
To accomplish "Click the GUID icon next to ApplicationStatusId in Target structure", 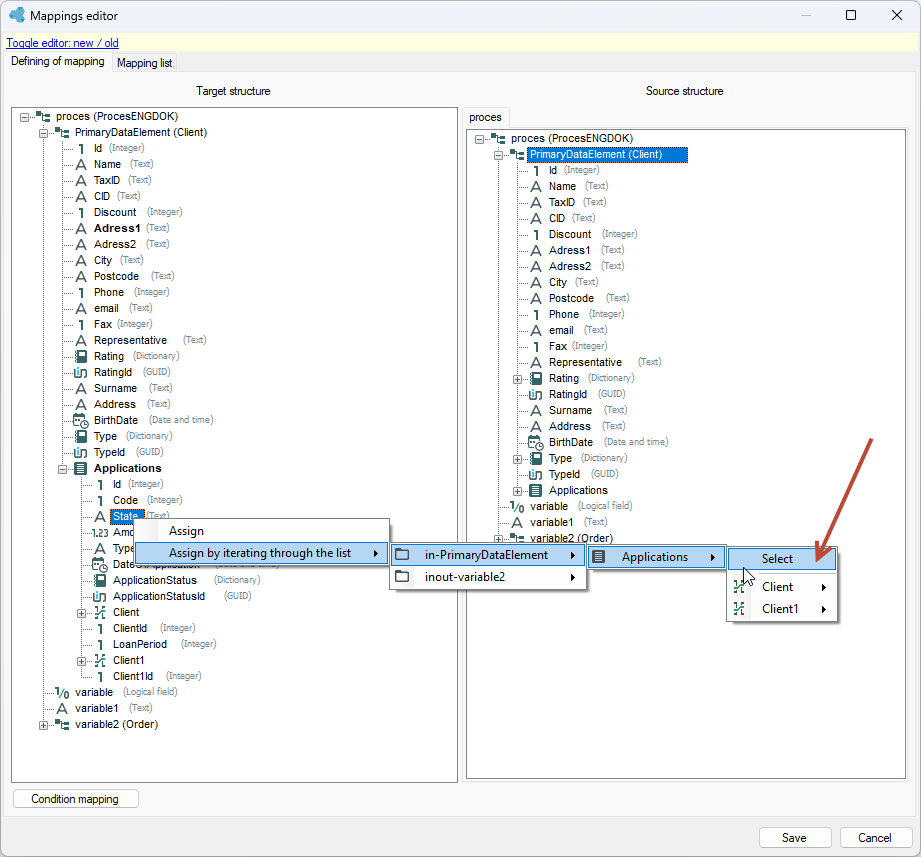I will tap(100, 596).
